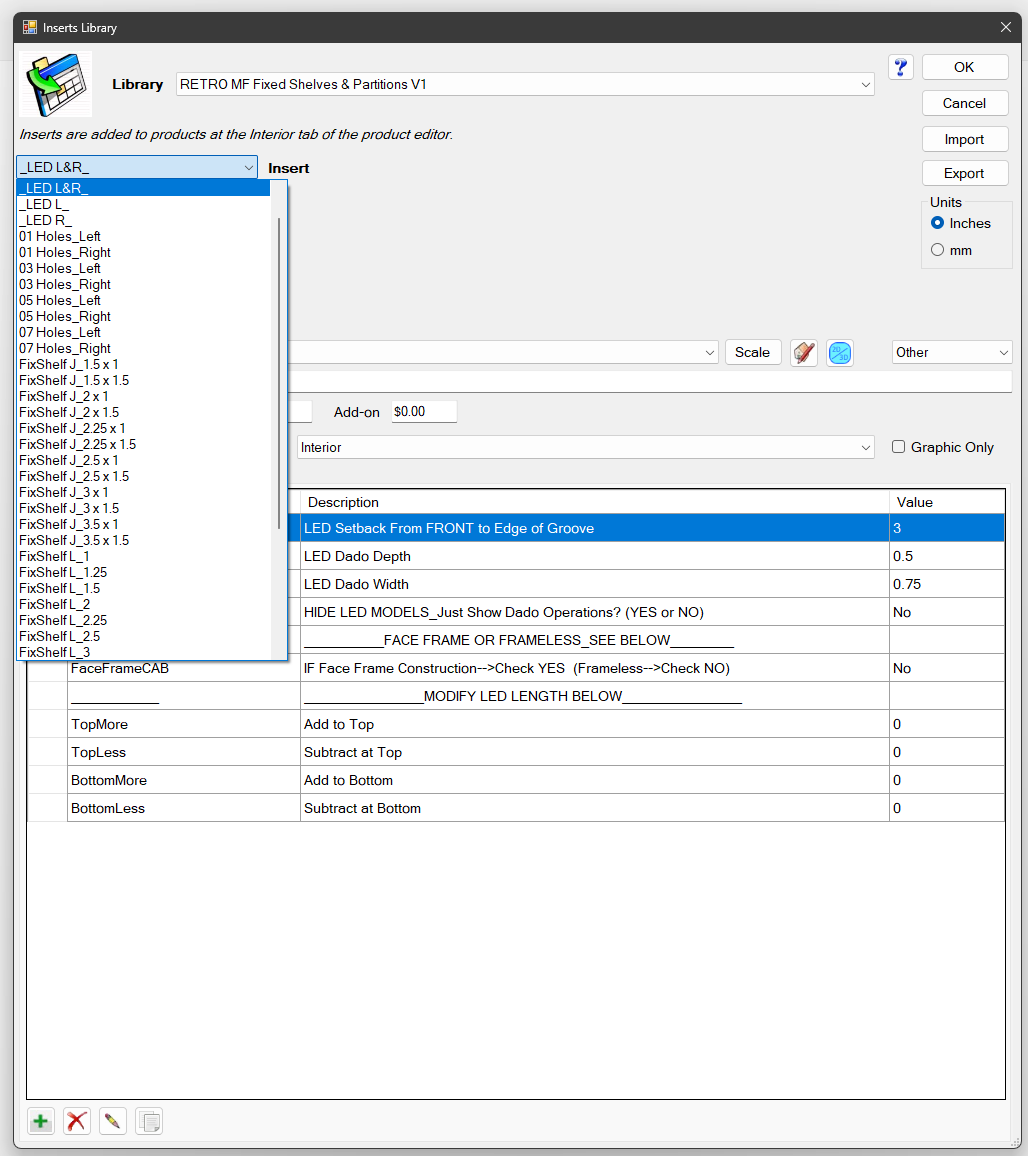Open the Interior dropdown
1028x1156 pixels.
coord(865,448)
